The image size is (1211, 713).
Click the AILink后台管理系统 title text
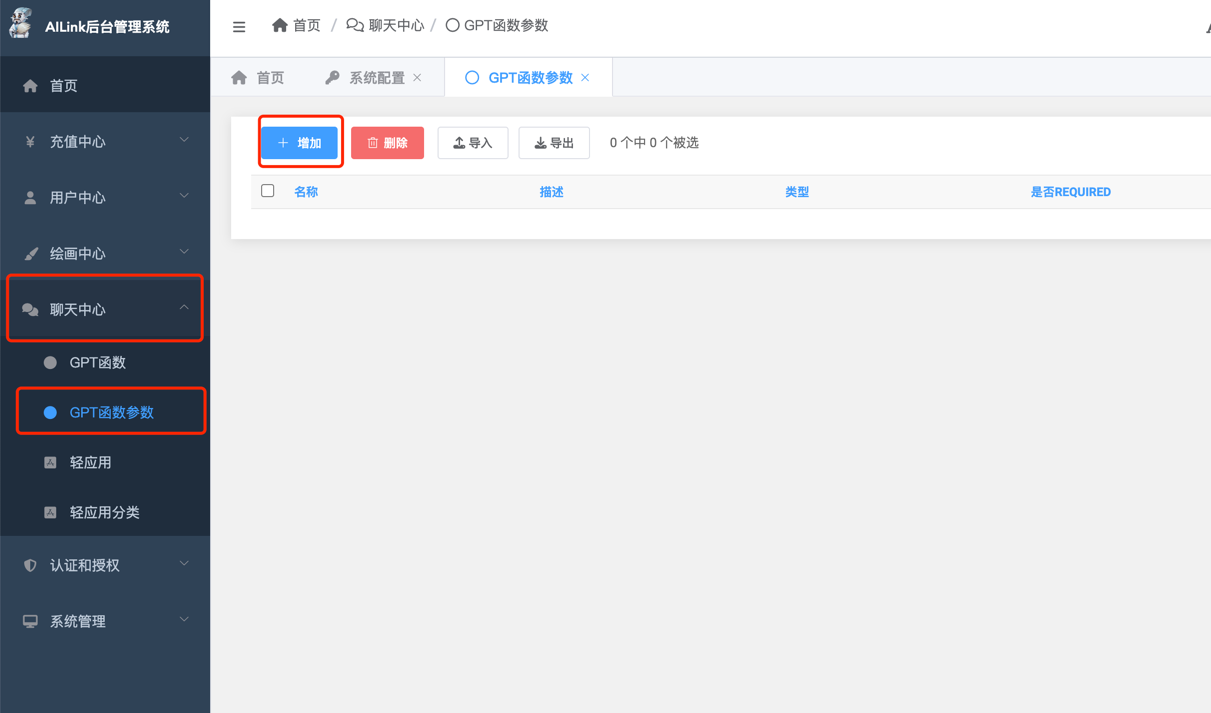107,27
